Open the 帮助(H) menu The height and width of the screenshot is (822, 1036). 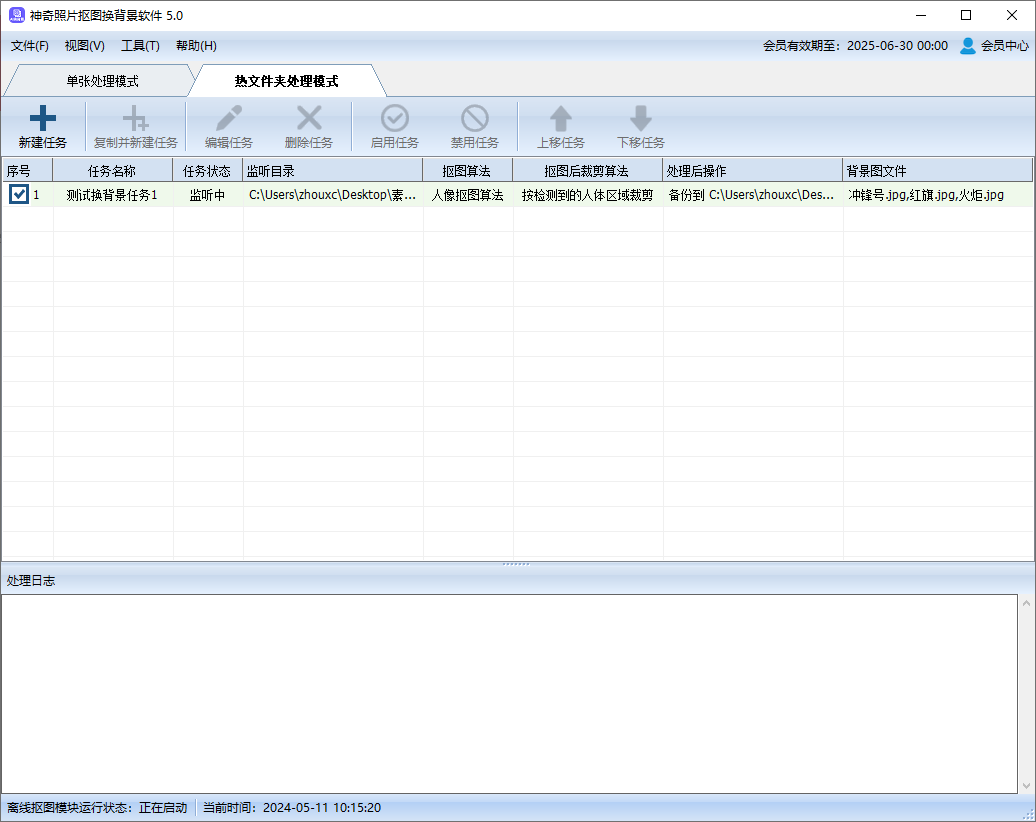(x=196, y=46)
